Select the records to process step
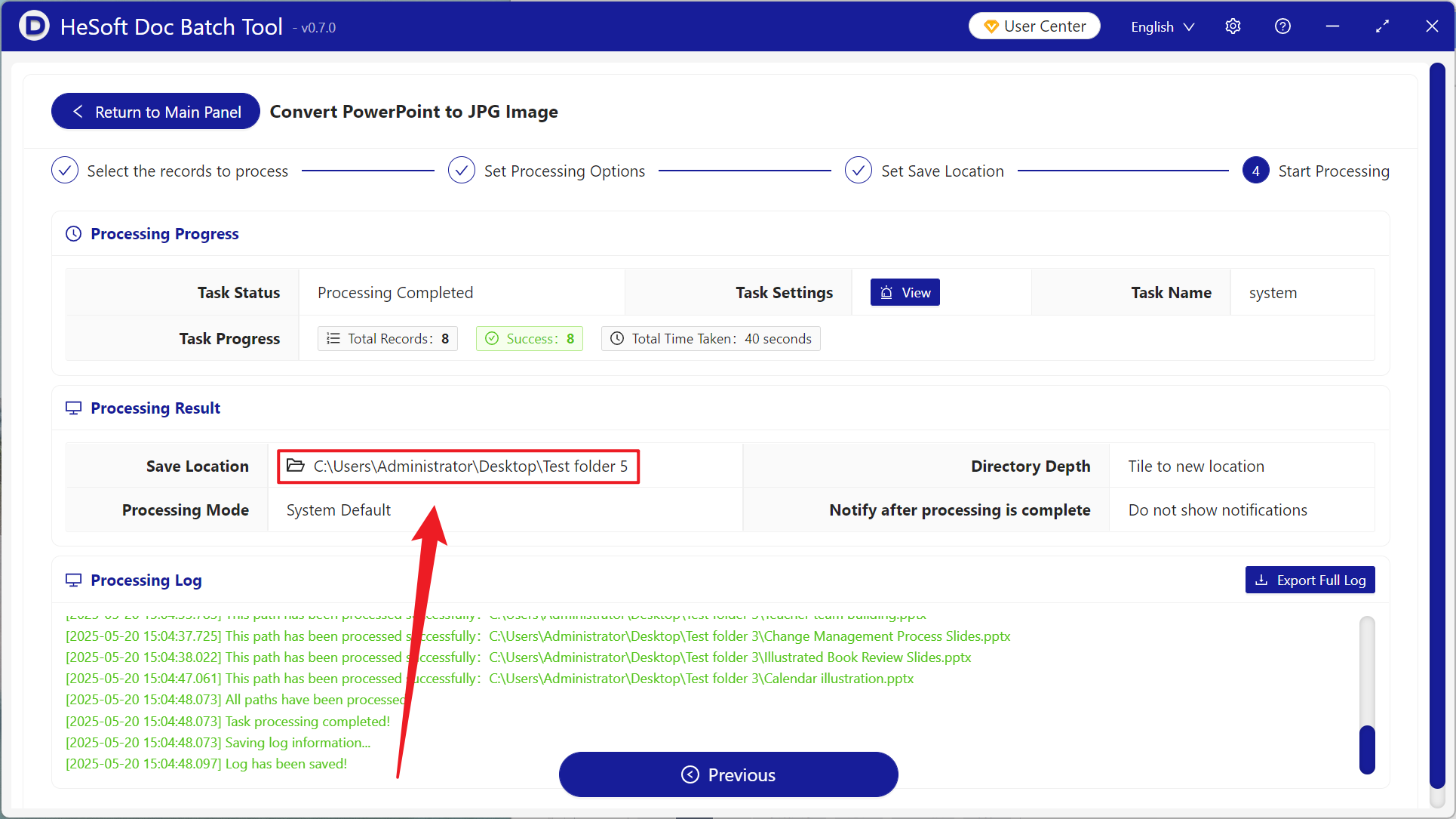Viewport: 1456px width, 819px height. pyautogui.click(x=187, y=171)
